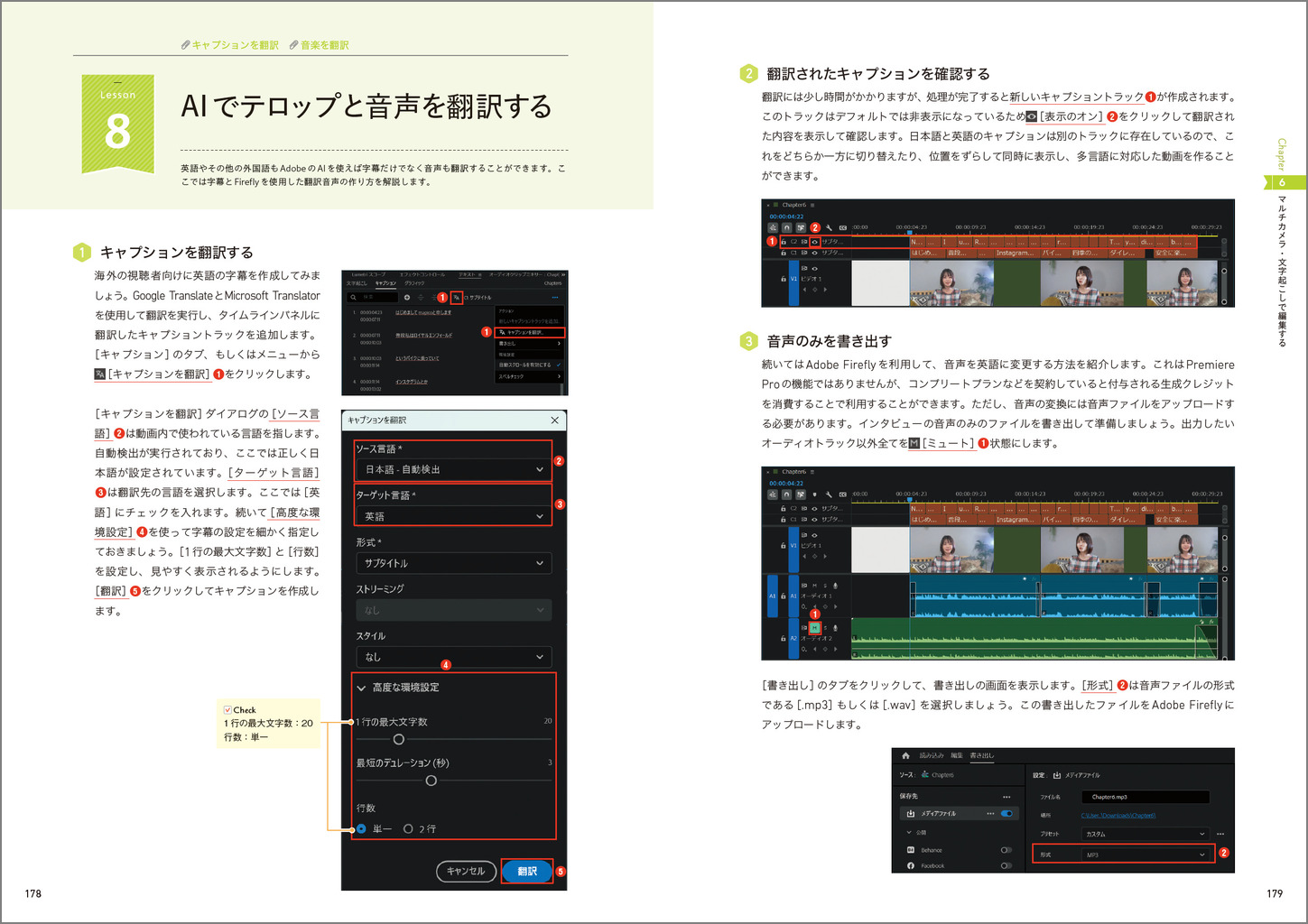Open the ソース言語 dropdown

[x=452, y=469]
